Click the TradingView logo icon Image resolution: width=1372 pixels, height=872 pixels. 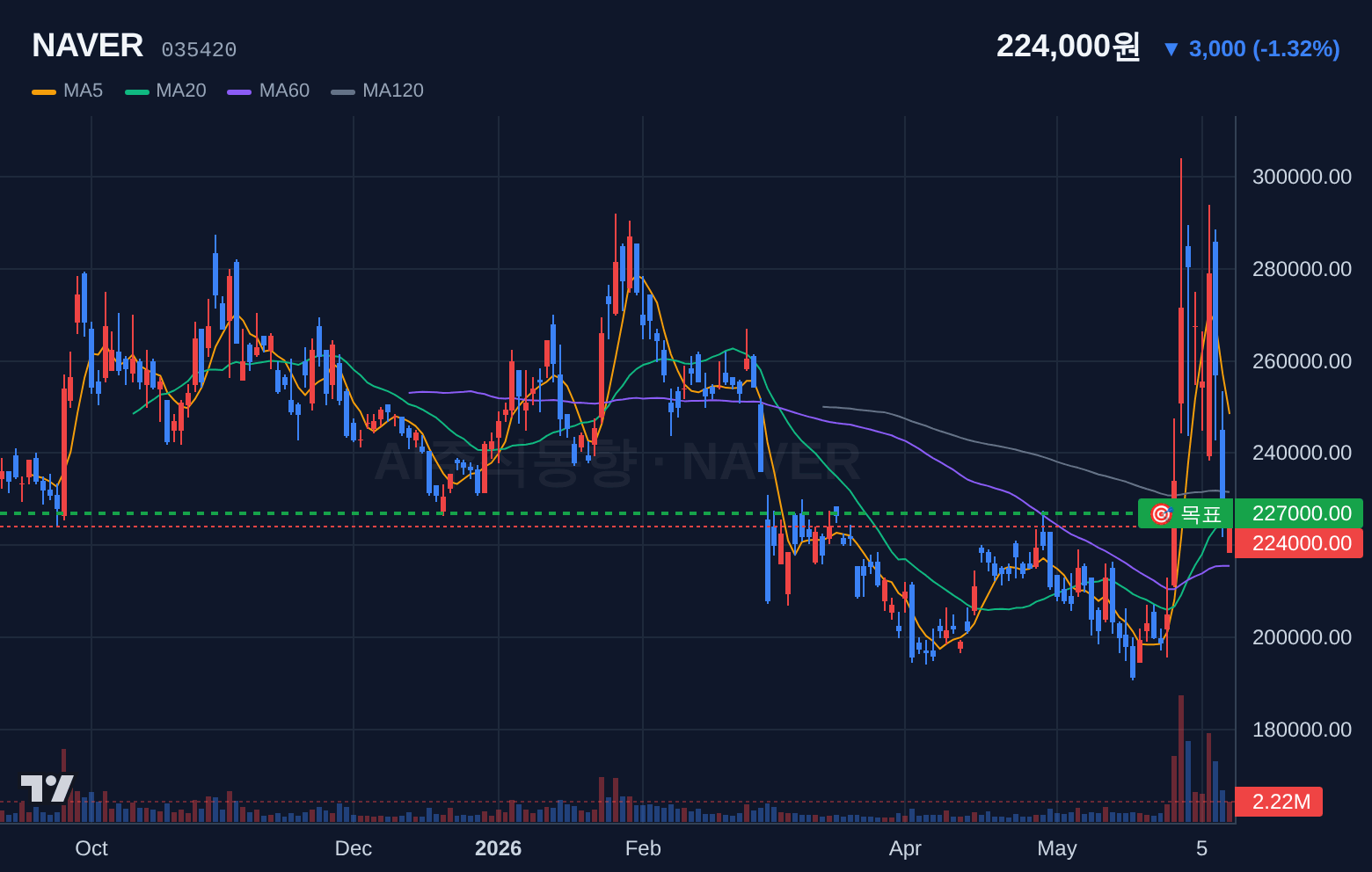point(47,788)
